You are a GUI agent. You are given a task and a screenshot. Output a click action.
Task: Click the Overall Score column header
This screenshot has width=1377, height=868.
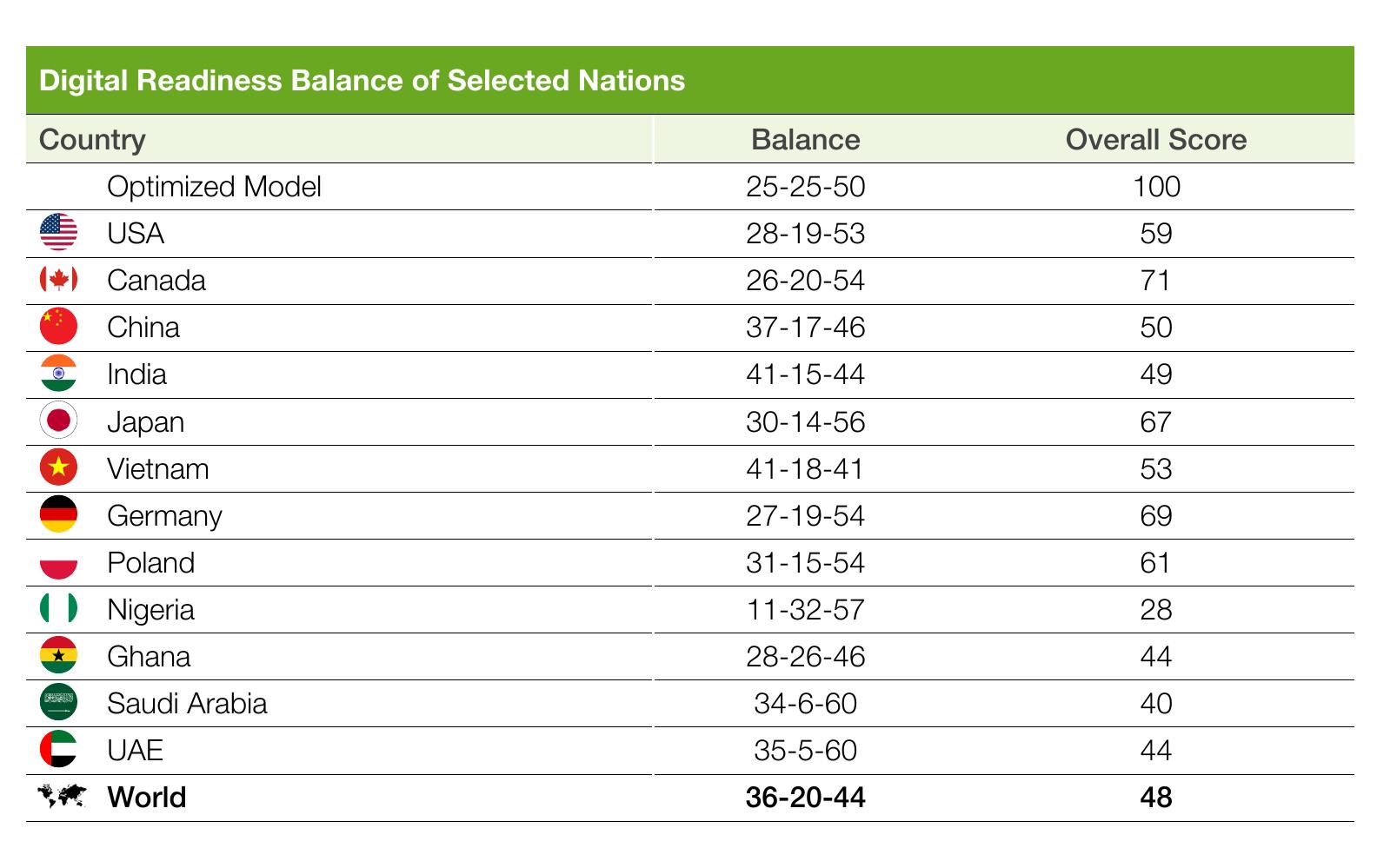[x=1156, y=139]
